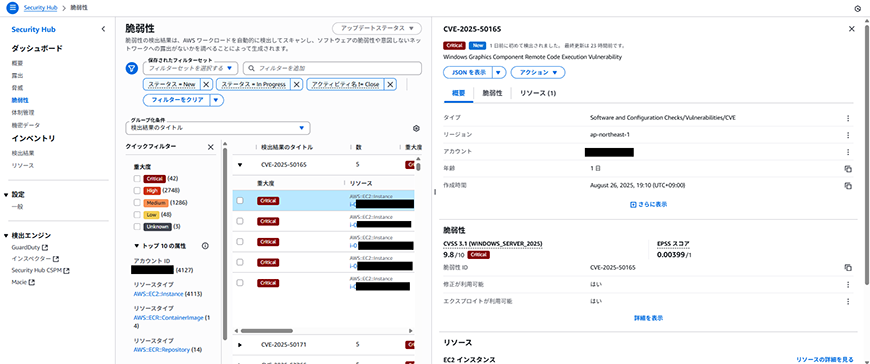
Task: Open Macie external link
Action: [x=23, y=282]
